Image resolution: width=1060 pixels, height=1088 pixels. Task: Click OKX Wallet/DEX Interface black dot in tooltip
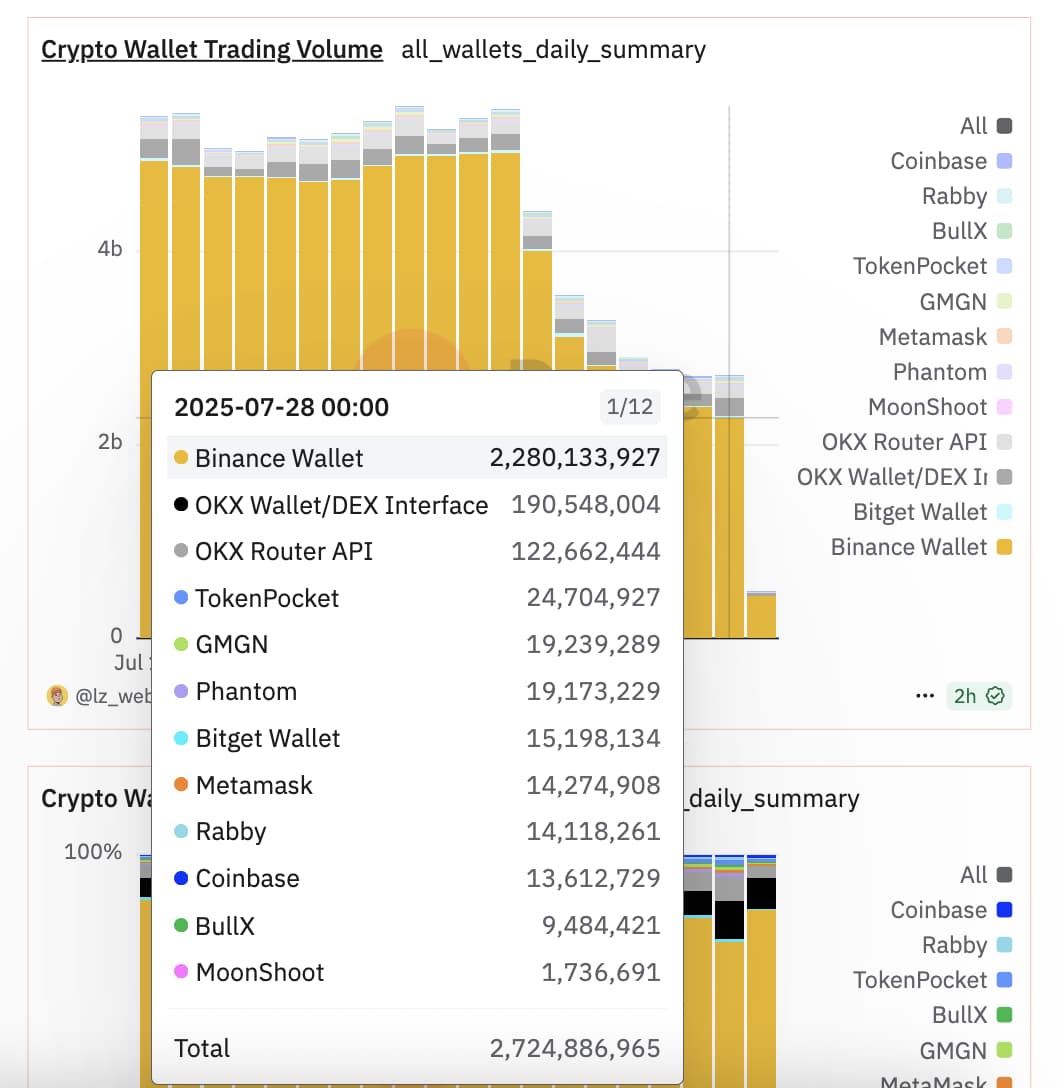pos(181,505)
